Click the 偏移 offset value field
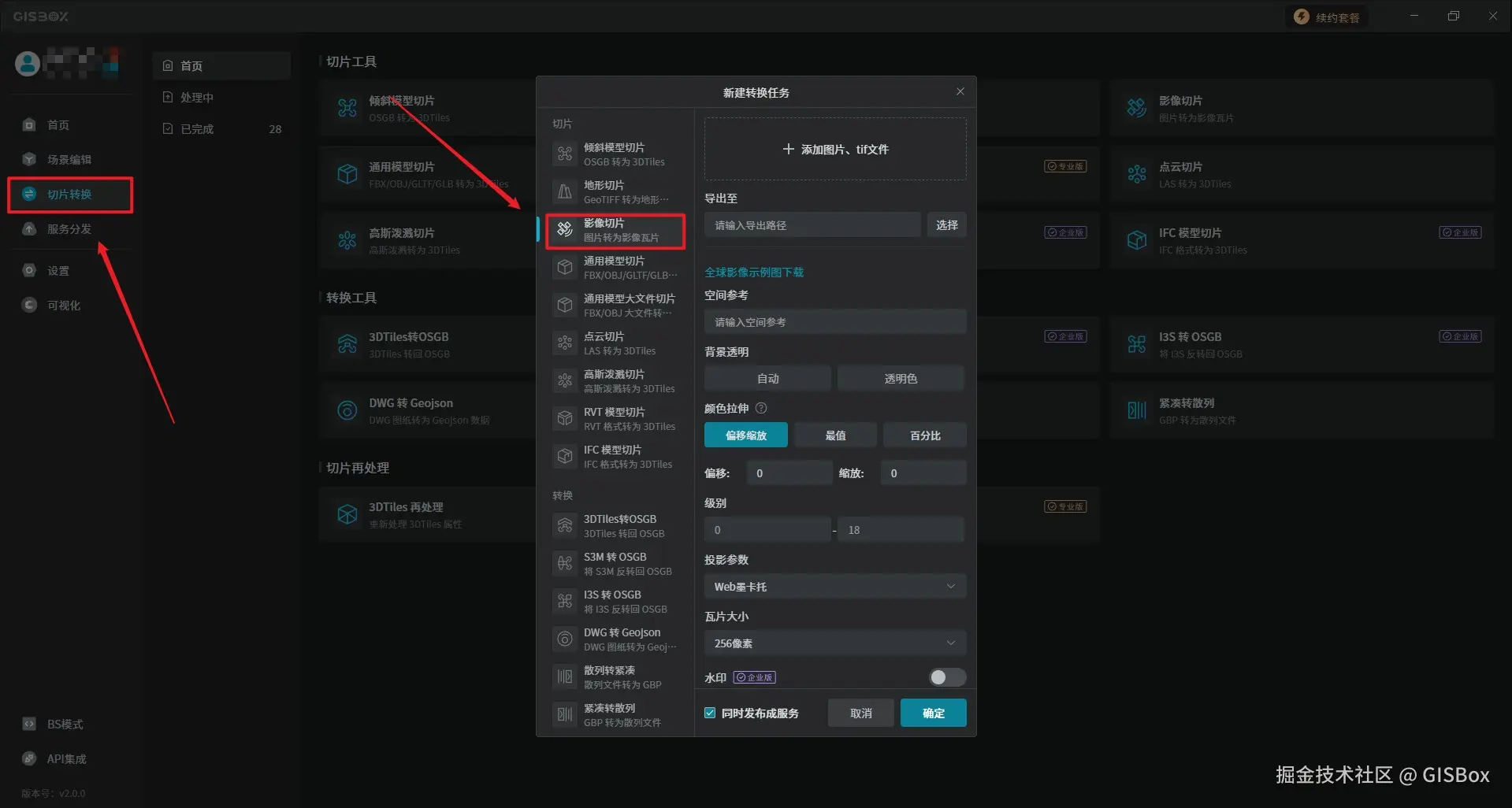 pyautogui.click(x=789, y=473)
